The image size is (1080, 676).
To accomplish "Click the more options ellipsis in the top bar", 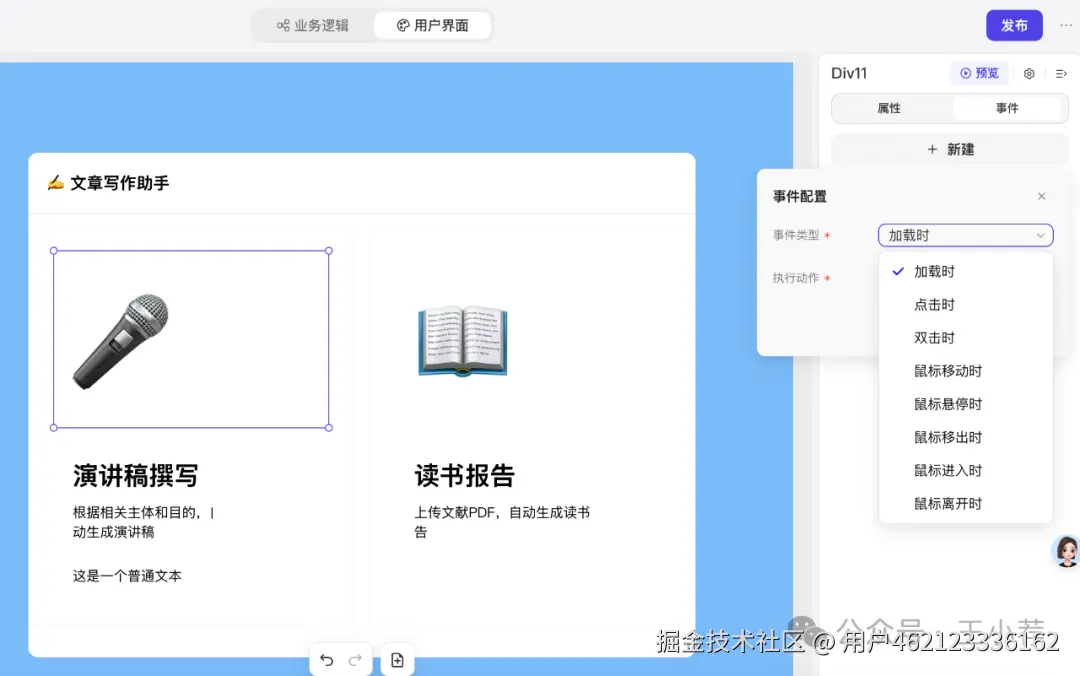I will pos(1066,25).
